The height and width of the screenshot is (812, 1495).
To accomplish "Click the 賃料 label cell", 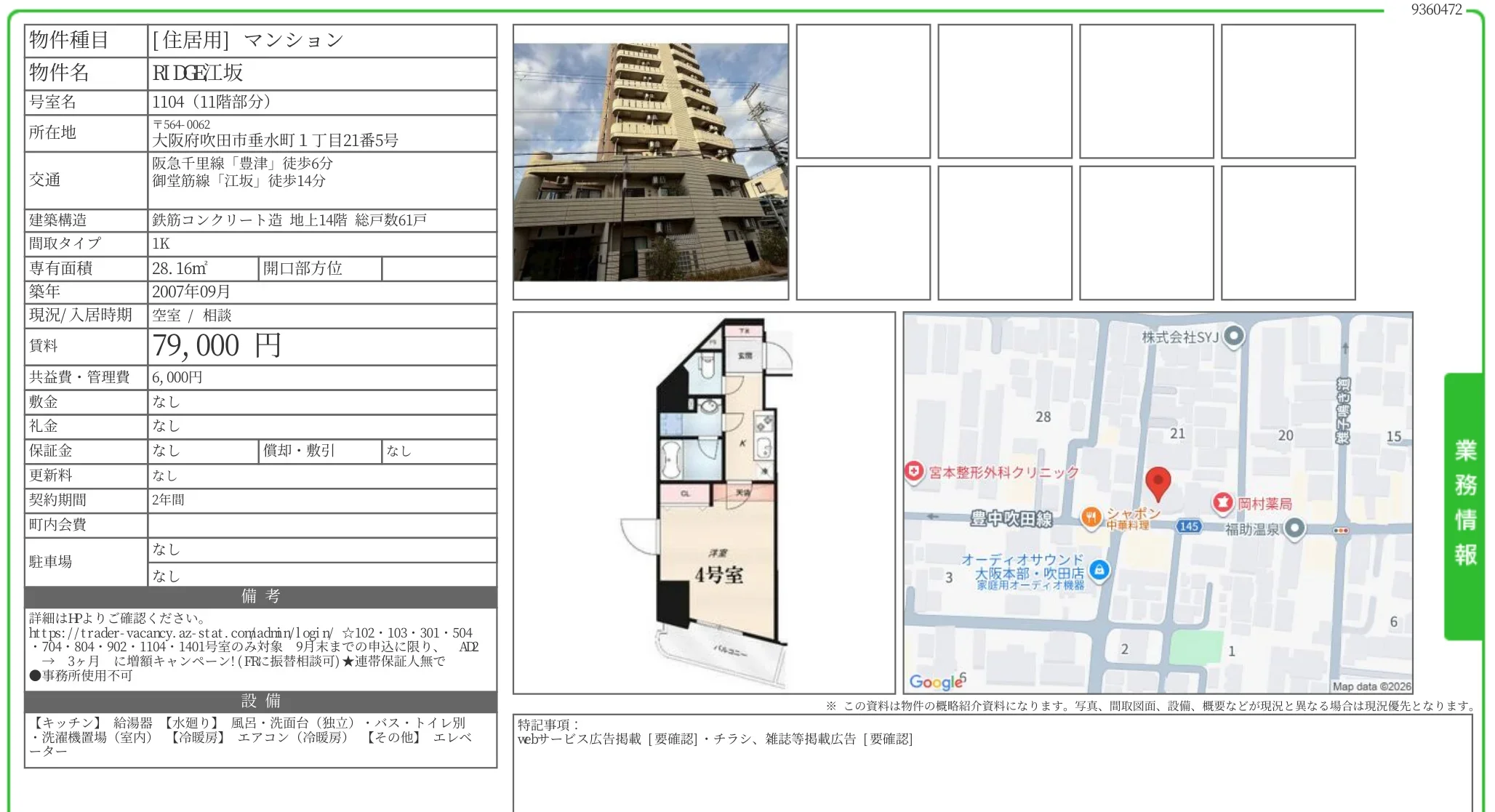I will (x=86, y=346).
